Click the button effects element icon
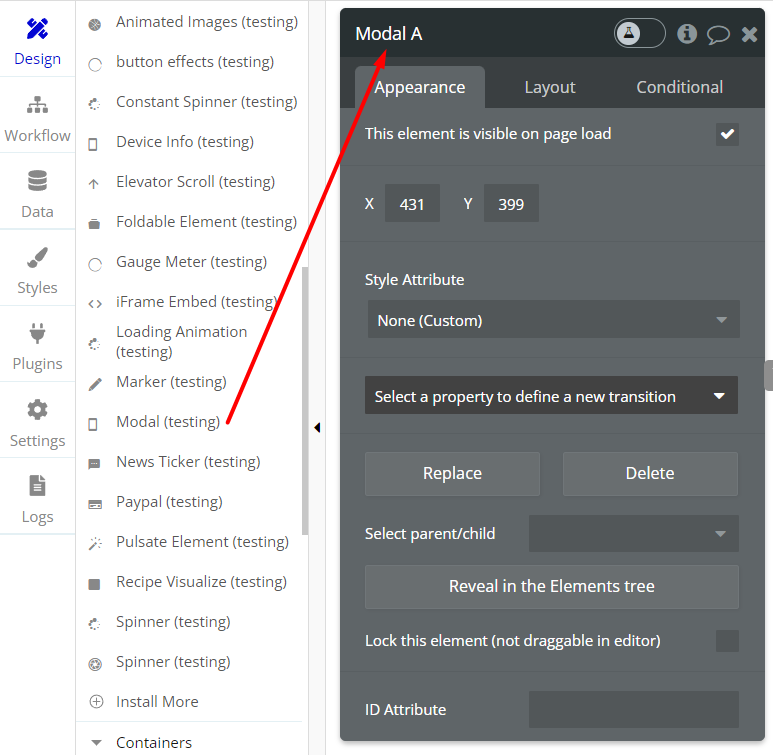Image resolution: width=773 pixels, height=755 pixels. (95, 64)
